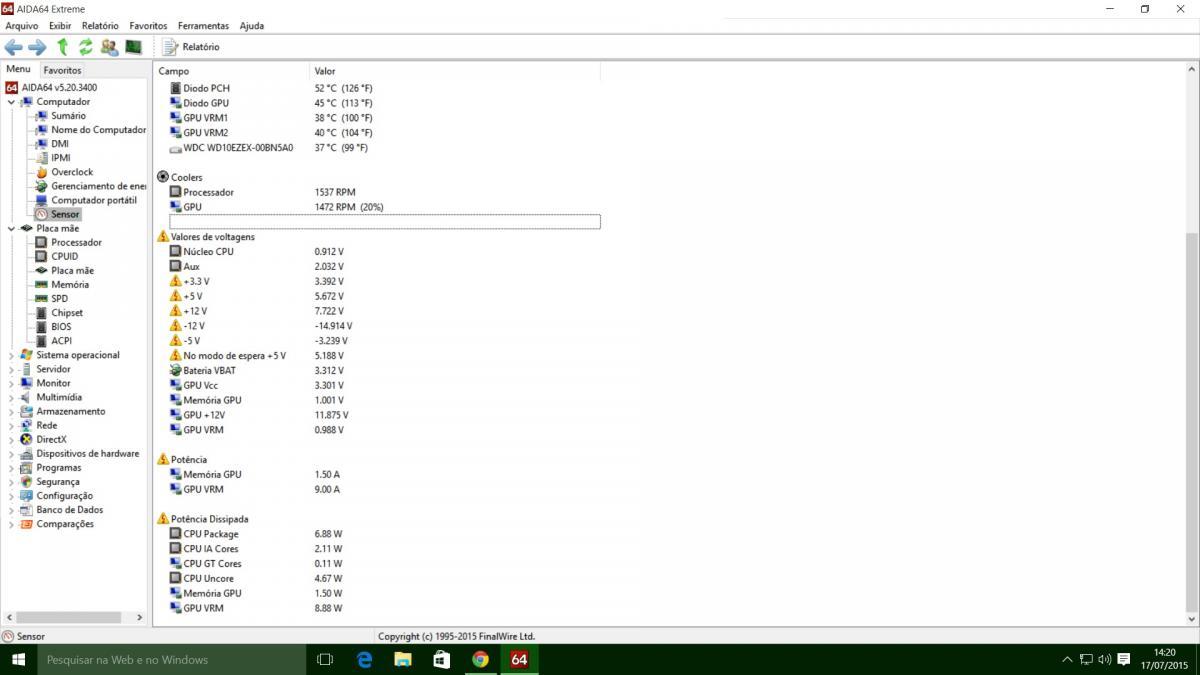Open the Windows Store taskbar icon
Viewport: 1200px width, 675px height.
click(x=441, y=659)
